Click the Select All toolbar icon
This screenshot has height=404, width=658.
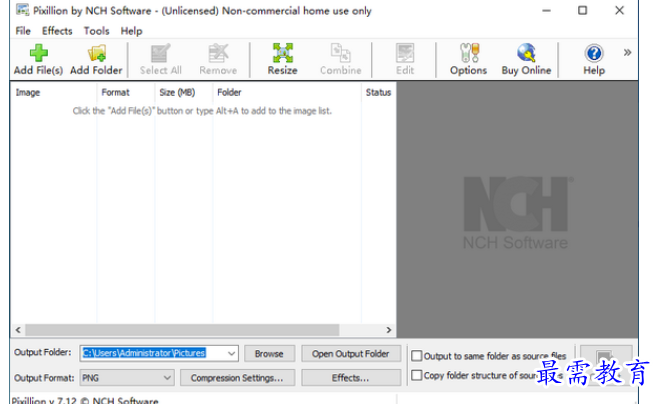[x=161, y=53]
